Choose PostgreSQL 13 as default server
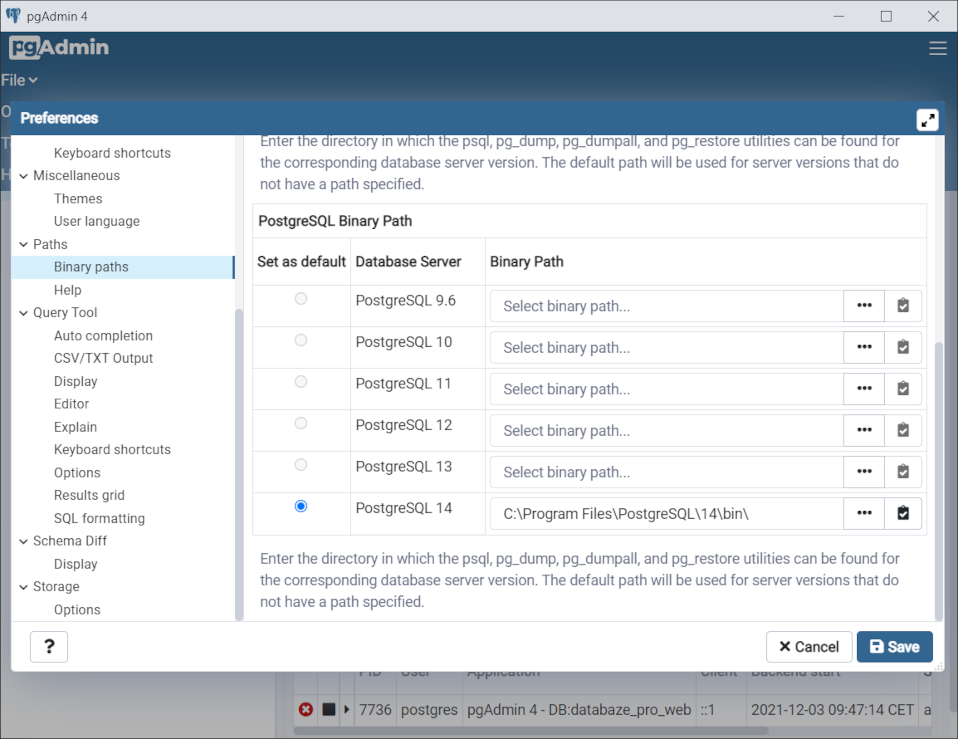958x739 pixels. [x=301, y=465]
